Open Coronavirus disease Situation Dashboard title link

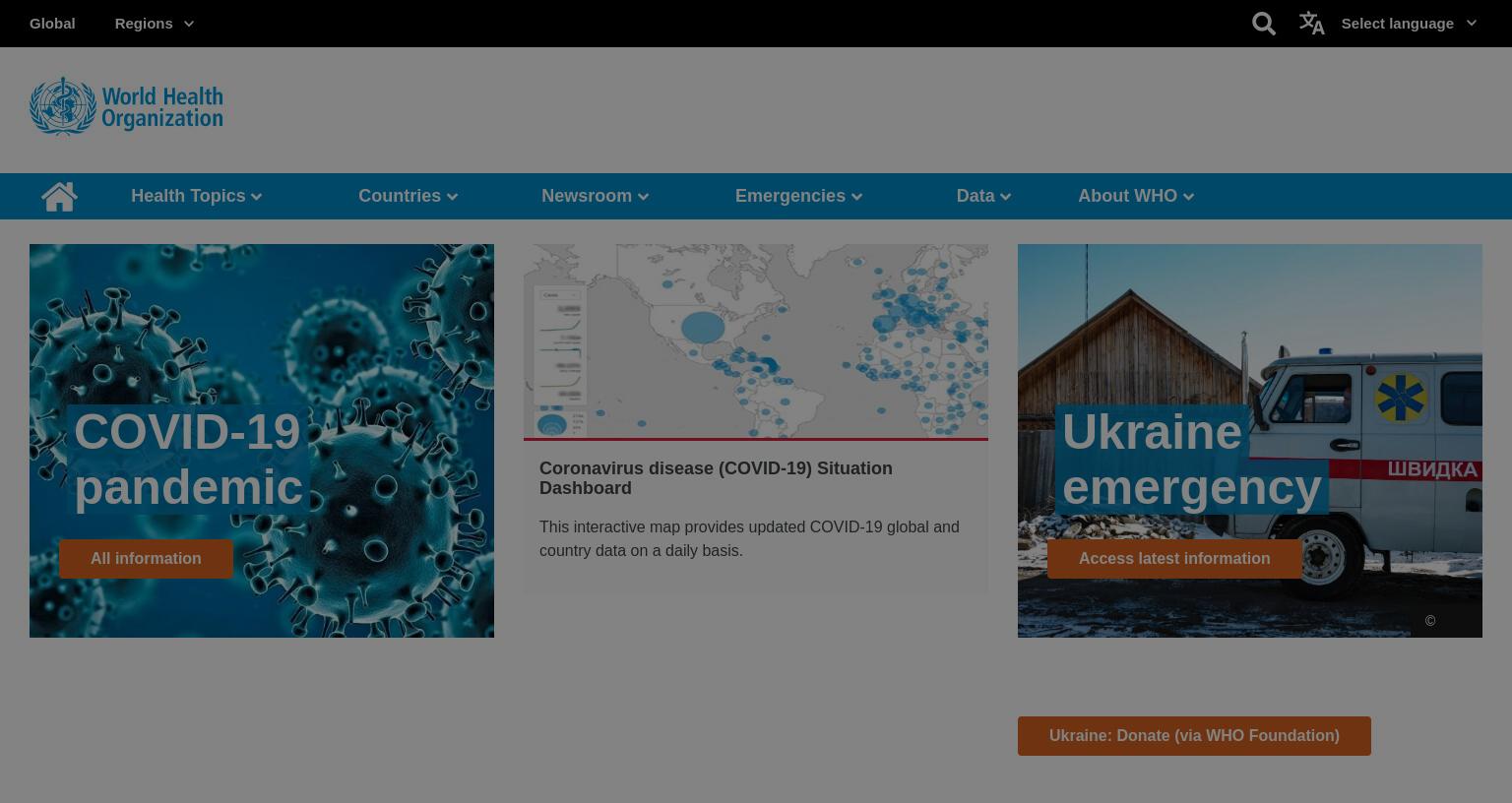(x=716, y=478)
